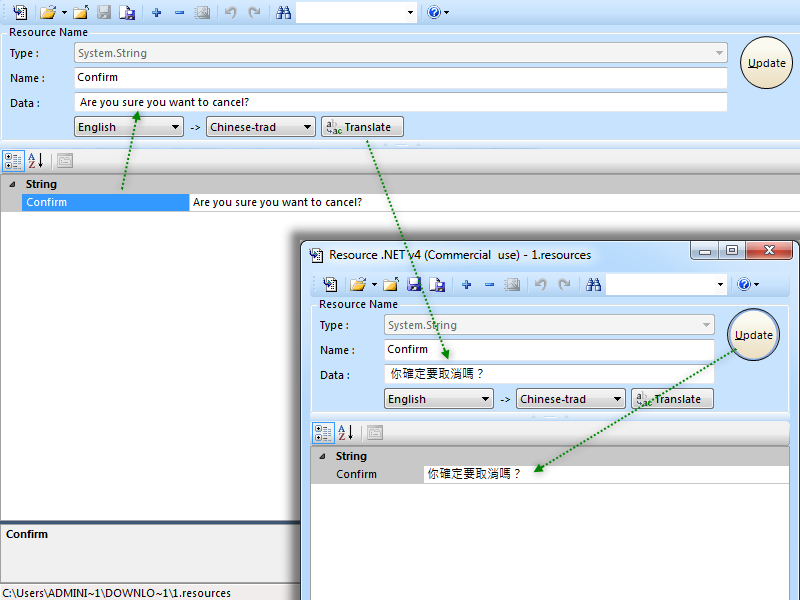Click redo icon in front window toolbar
Viewport: 800px width, 600px height.
[x=564, y=284]
